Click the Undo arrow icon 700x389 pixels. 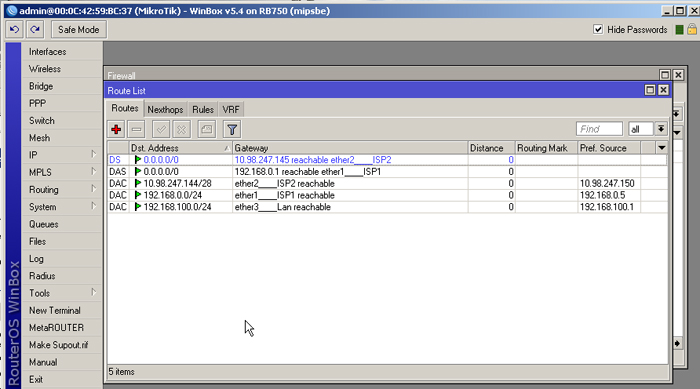[14, 30]
